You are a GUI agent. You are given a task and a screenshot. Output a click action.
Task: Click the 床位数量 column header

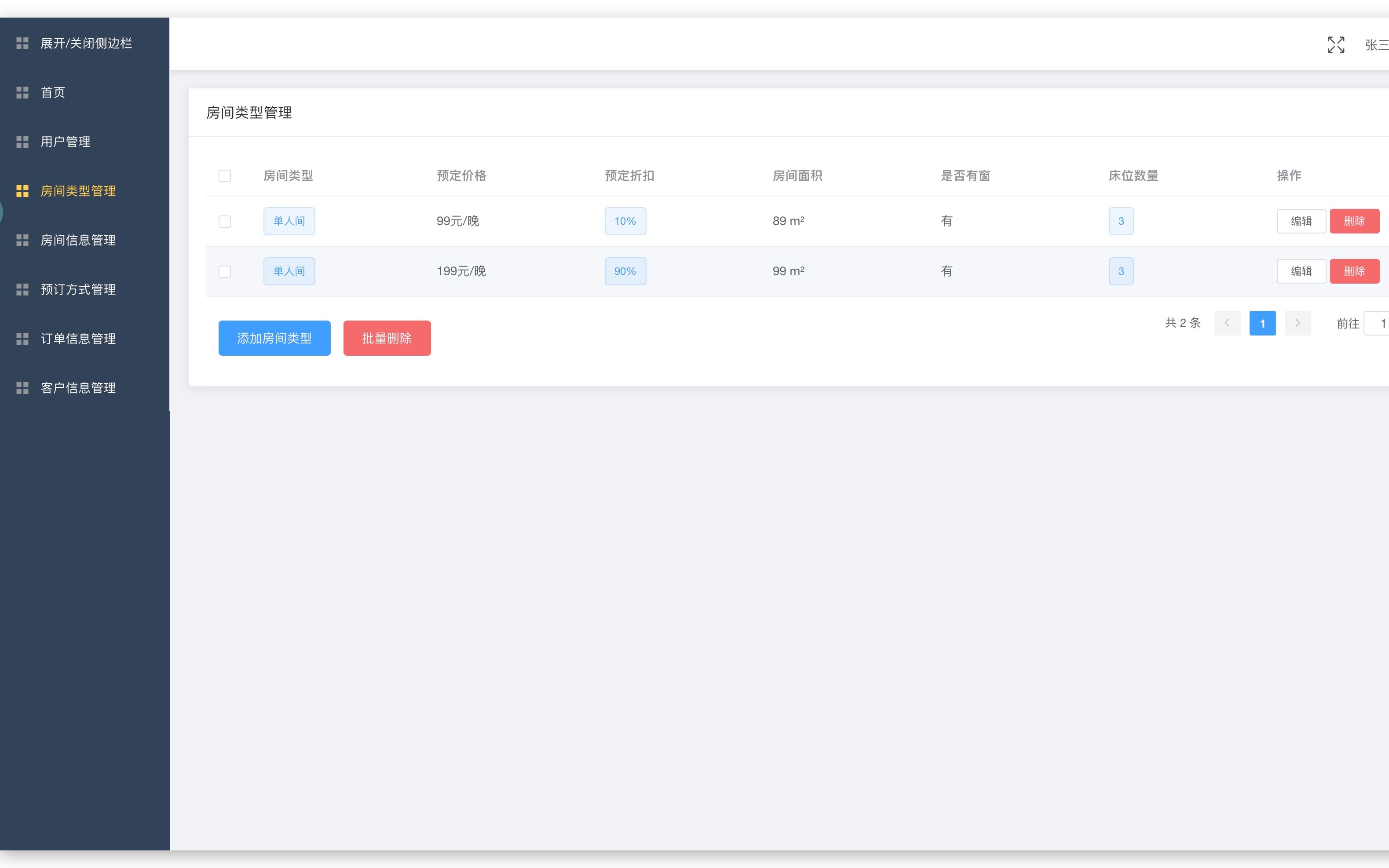tap(1133, 176)
